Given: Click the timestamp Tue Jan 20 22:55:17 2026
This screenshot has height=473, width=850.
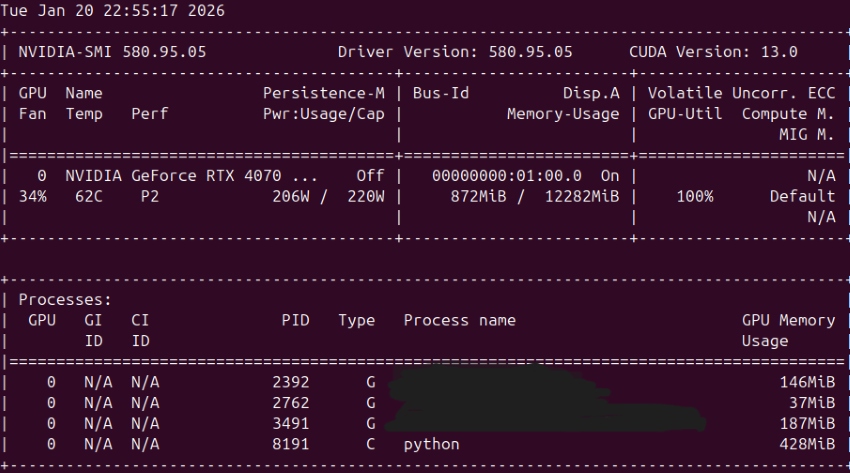Looking at the screenshot, I should pyautogui.click(x=112, y=11).
